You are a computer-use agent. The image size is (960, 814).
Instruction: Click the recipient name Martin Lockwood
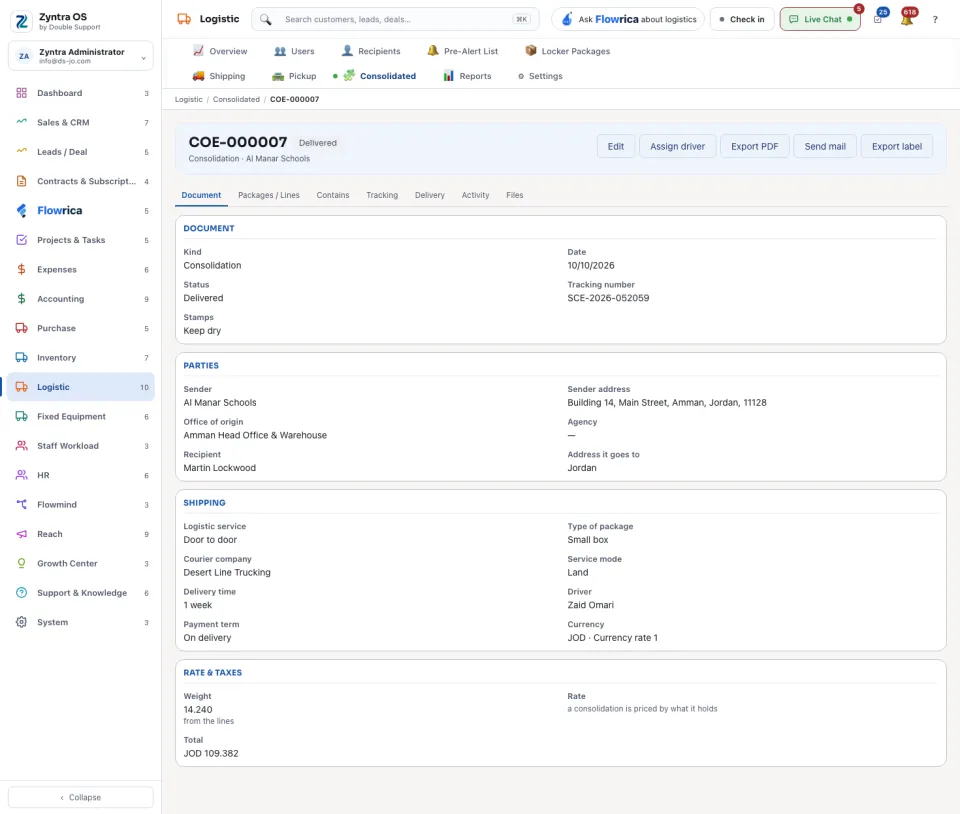[x=220, y=468]
